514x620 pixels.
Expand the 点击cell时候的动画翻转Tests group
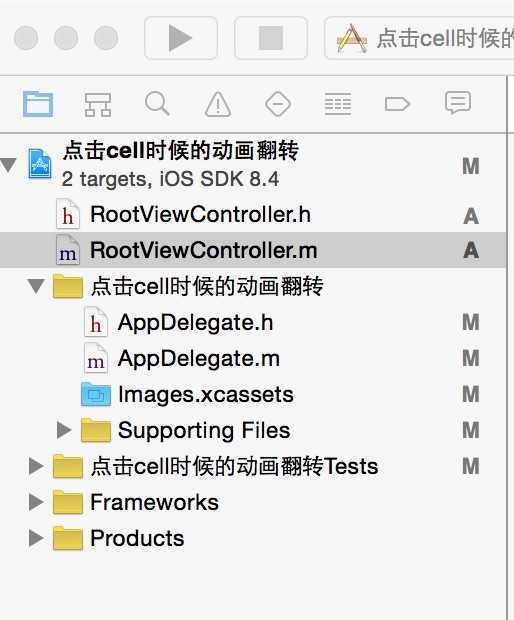[x=36, y=466]
